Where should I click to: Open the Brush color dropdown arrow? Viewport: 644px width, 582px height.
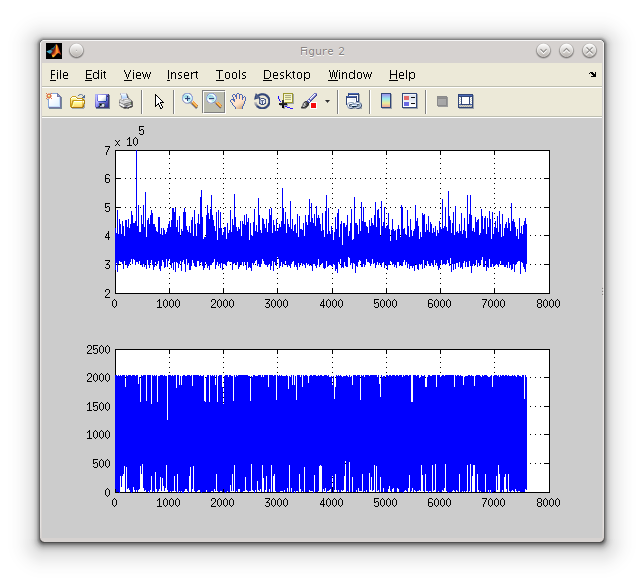pos(327,101)
